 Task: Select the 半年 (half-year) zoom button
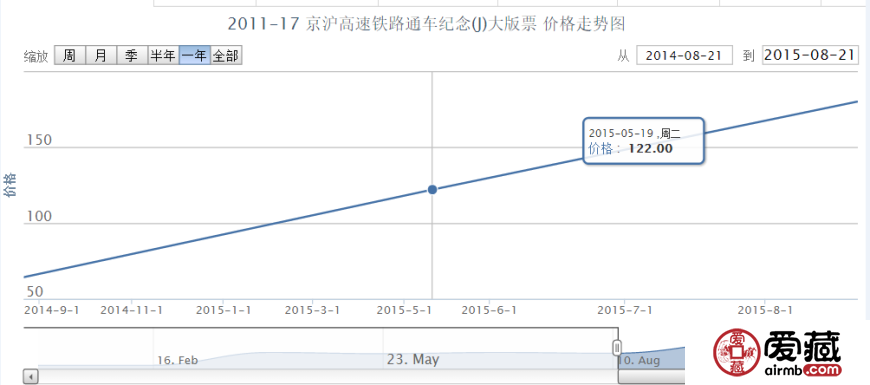coord(163,56)
